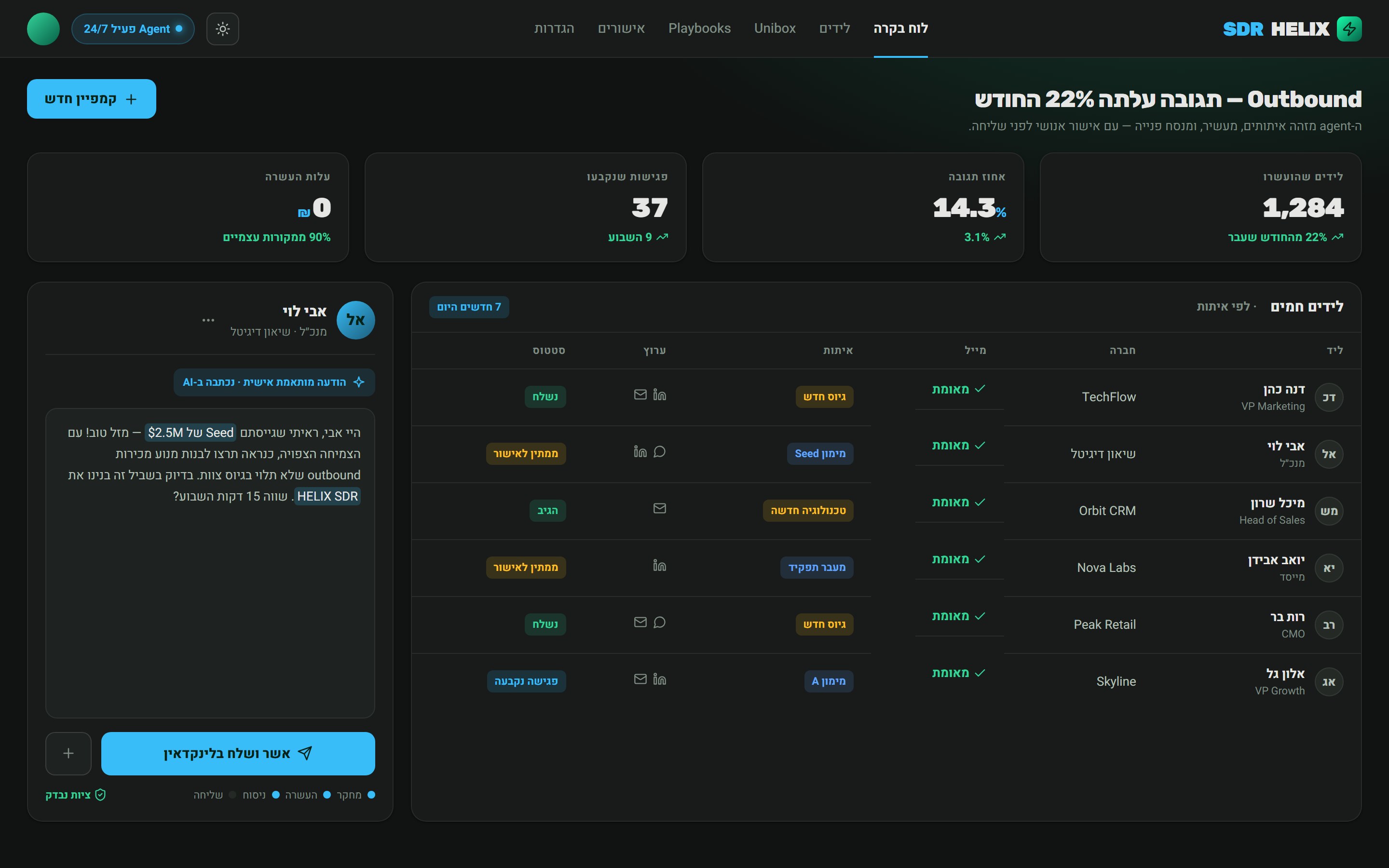Click mail icon in Orbit CRM row
Image resolution: width=1389 pixels, height=868 pixels.
659,509
